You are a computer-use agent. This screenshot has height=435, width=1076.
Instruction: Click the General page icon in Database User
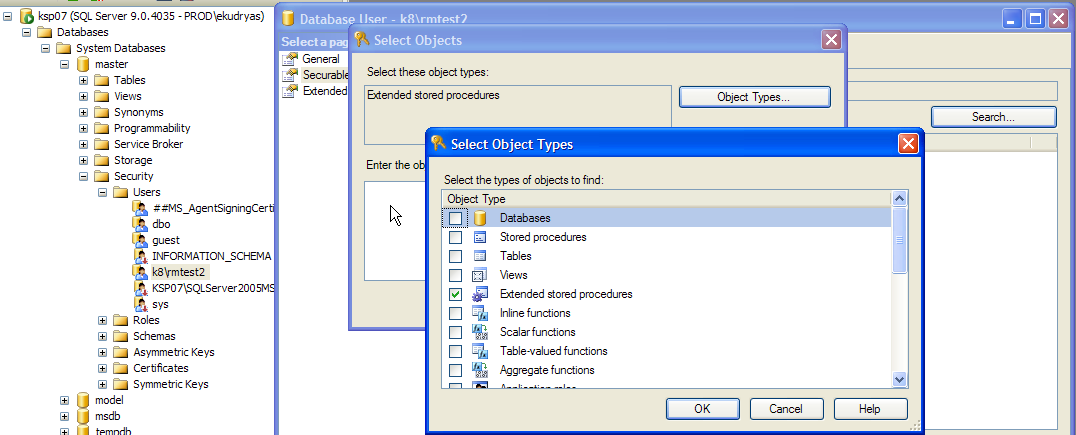click(291, 59)
